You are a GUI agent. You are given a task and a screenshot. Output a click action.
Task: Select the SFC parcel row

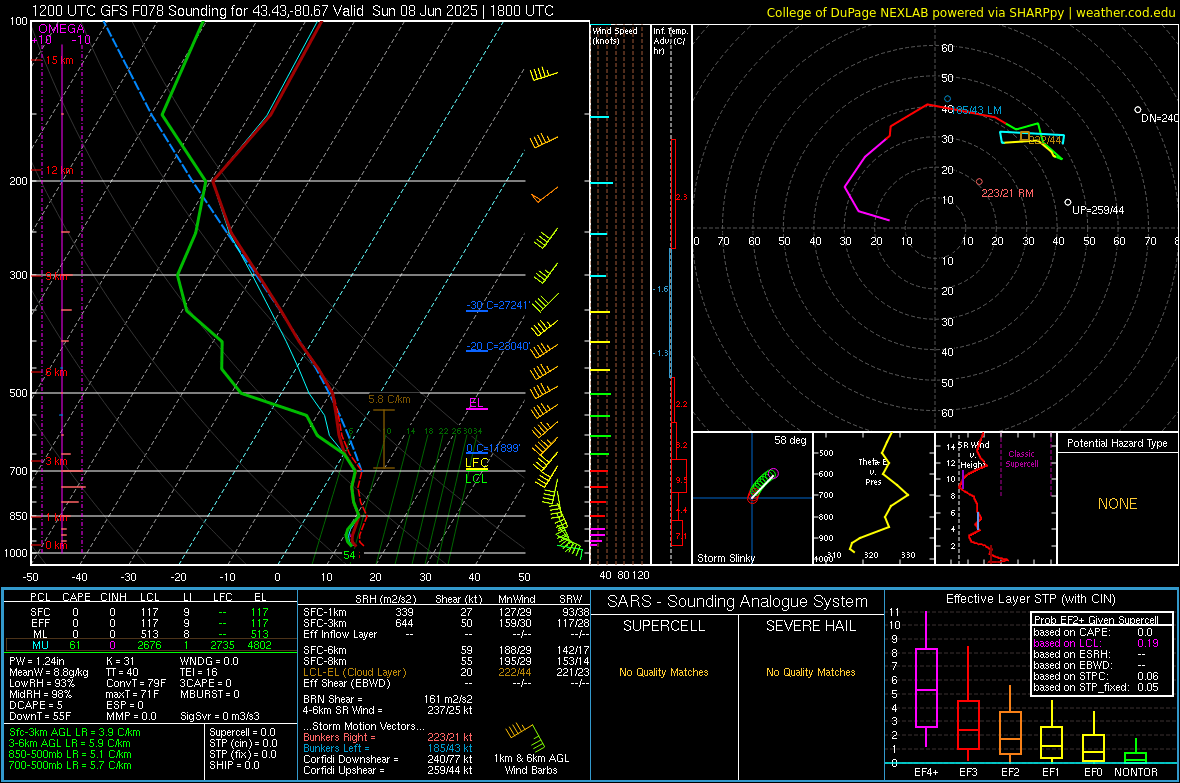[149, 612]
